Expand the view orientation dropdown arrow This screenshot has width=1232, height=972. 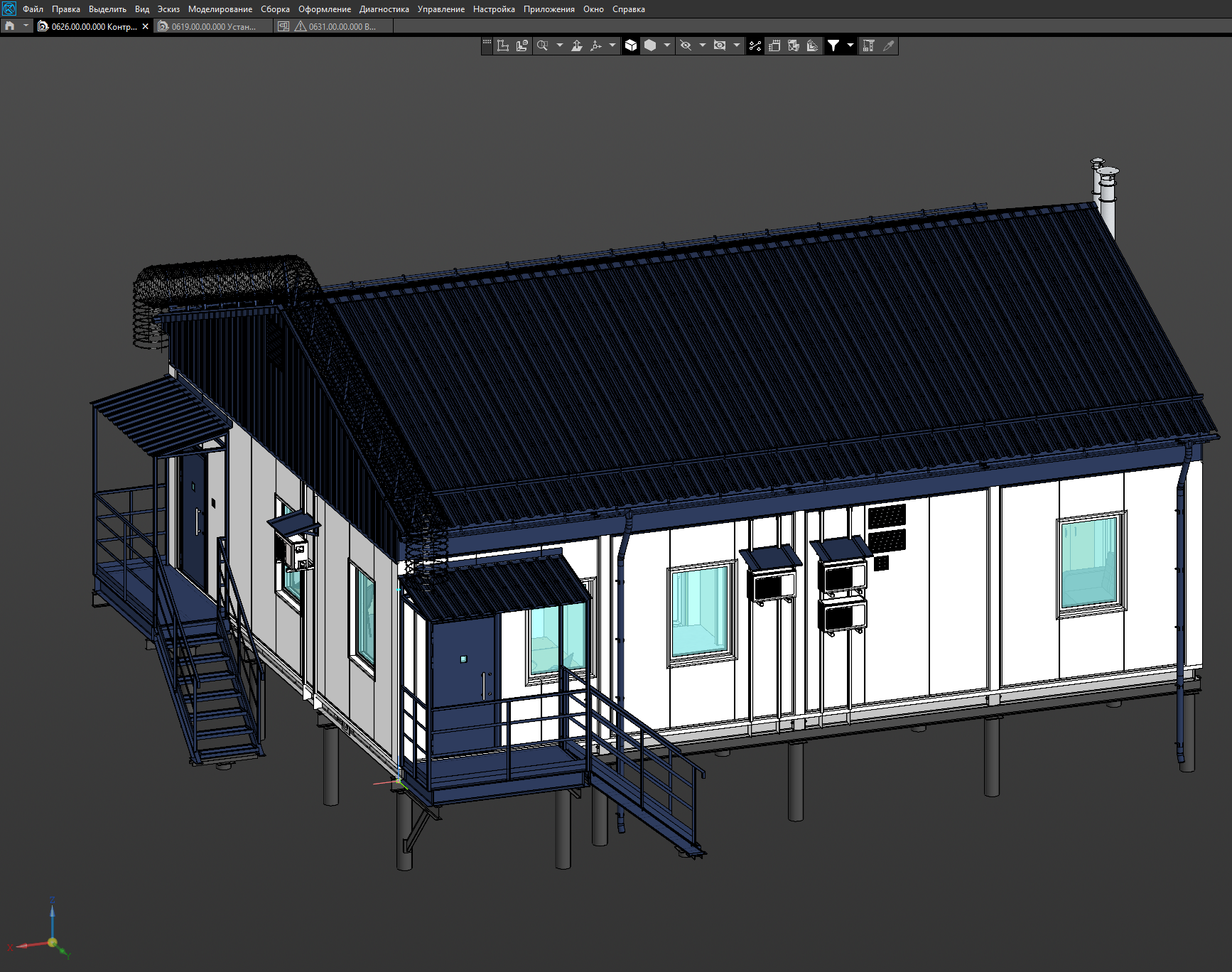pyautogui.click(x=612, y=46)
